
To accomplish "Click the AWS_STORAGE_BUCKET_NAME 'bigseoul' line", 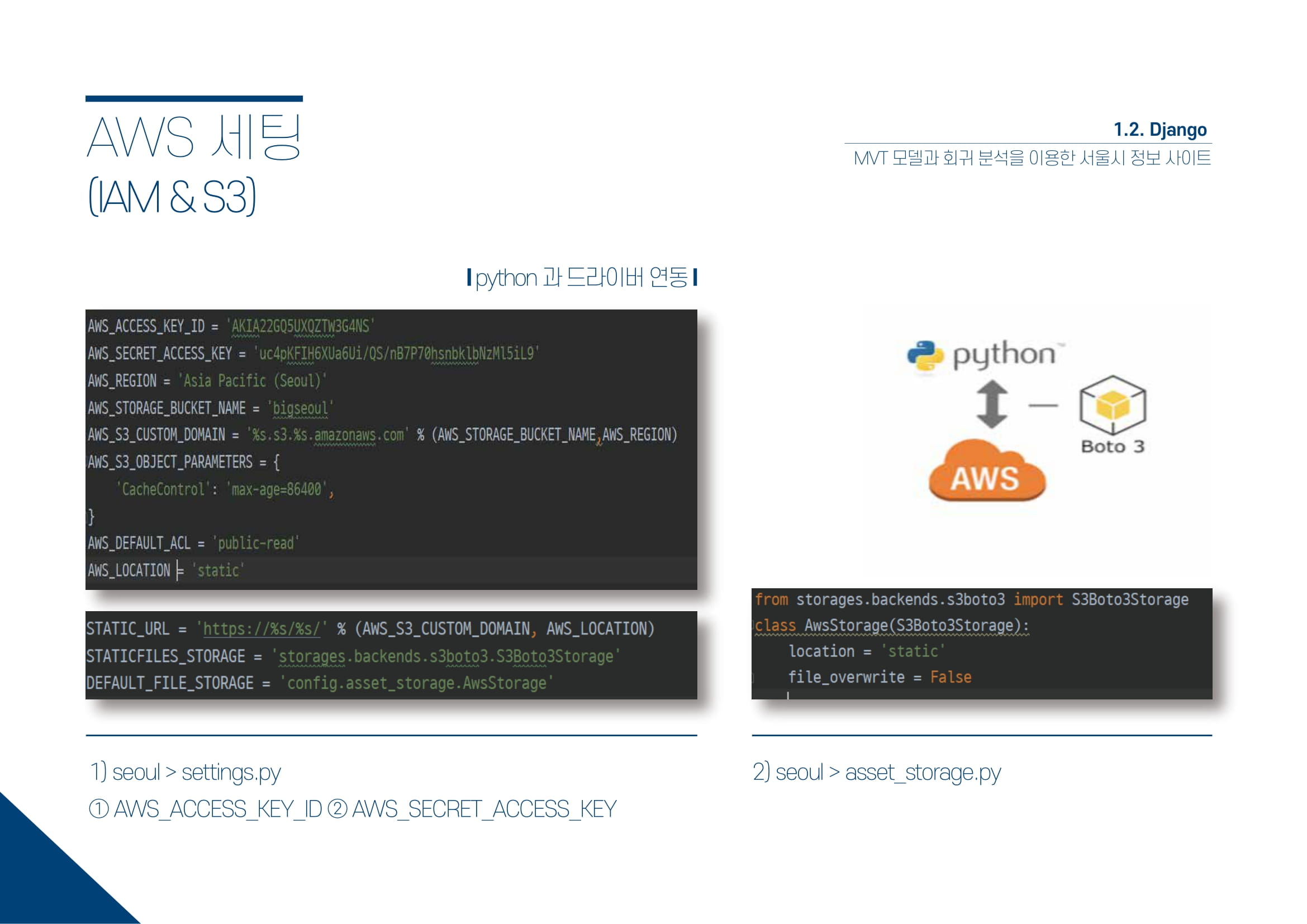I will (x=211, y=408).
